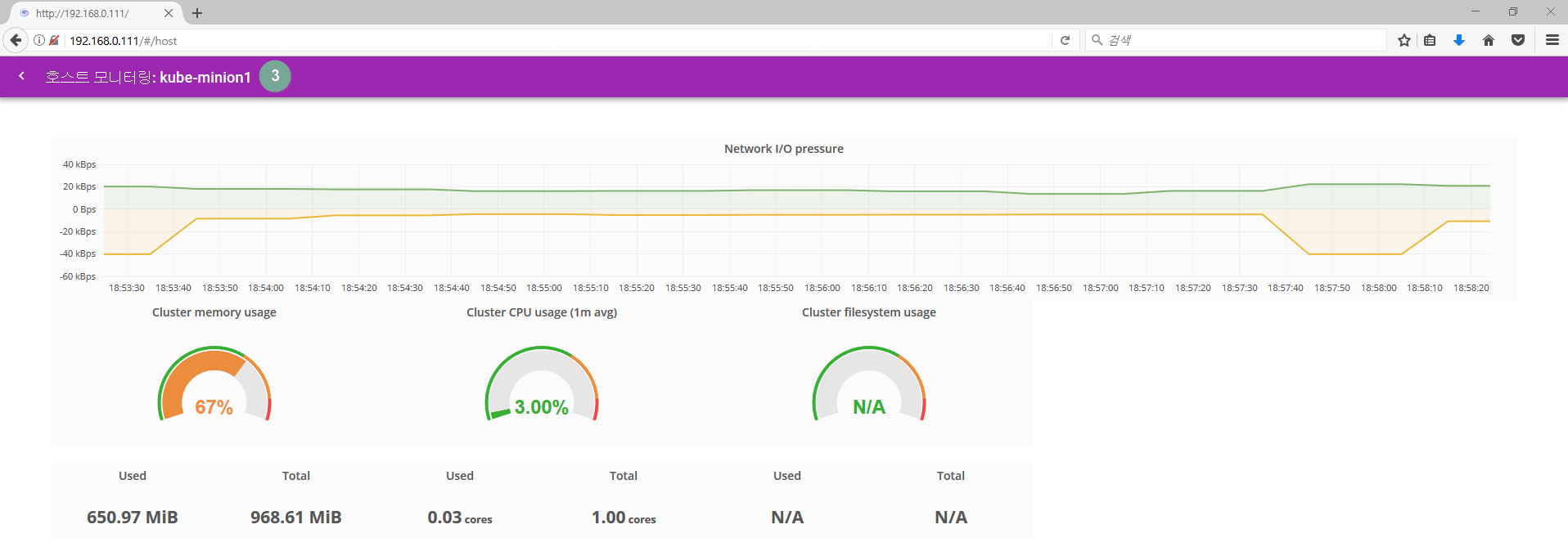Click the 18:56:00 time axis label
1568x556 pixels.
(822, 288)
